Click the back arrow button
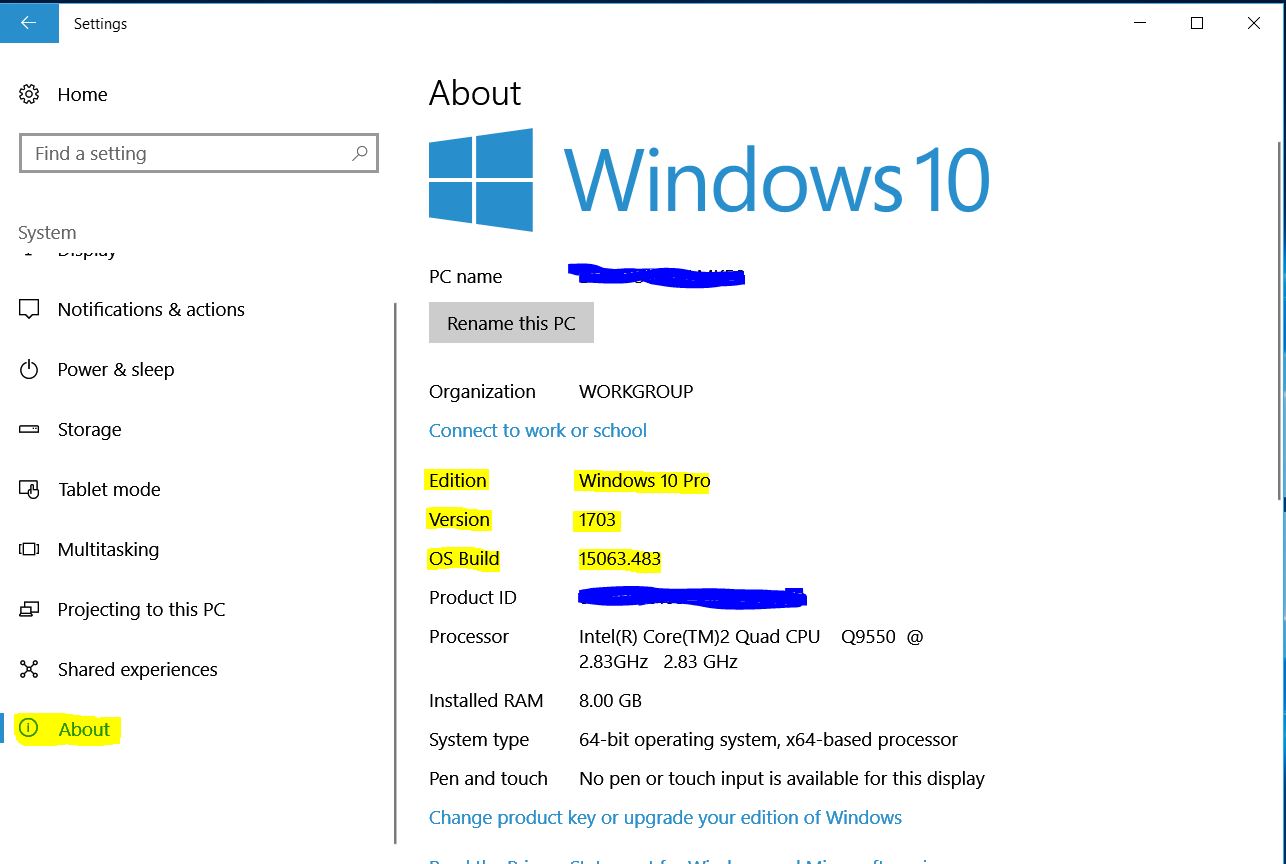The height and width of the screenshot is (864, 1286). (x=29, y=23)
